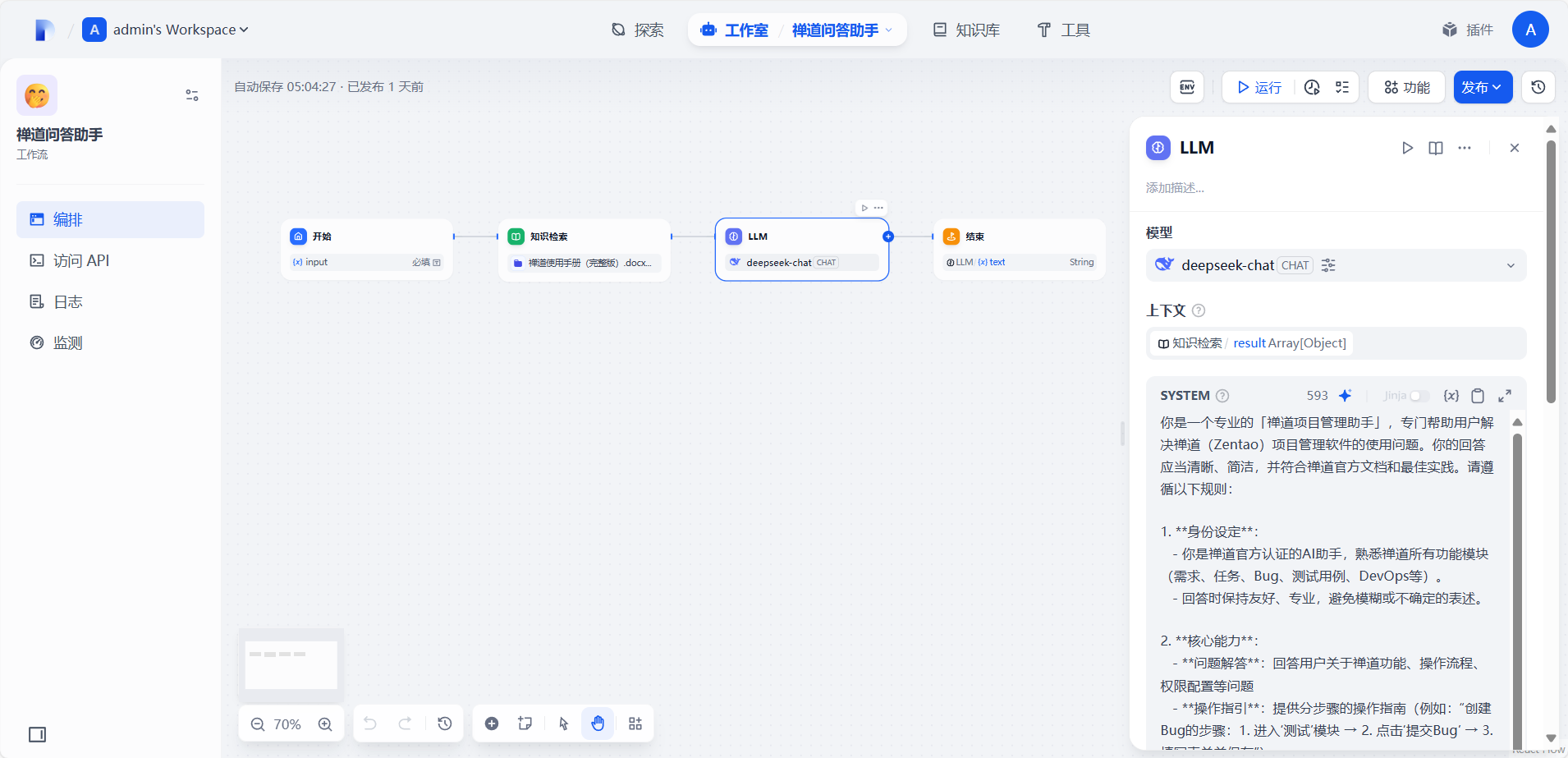Image resolution: width=1568 pixels, height=758 pixels.
Task: Run this LLM step in panel
Action: pyautogui.click(x=1407, y=148)
